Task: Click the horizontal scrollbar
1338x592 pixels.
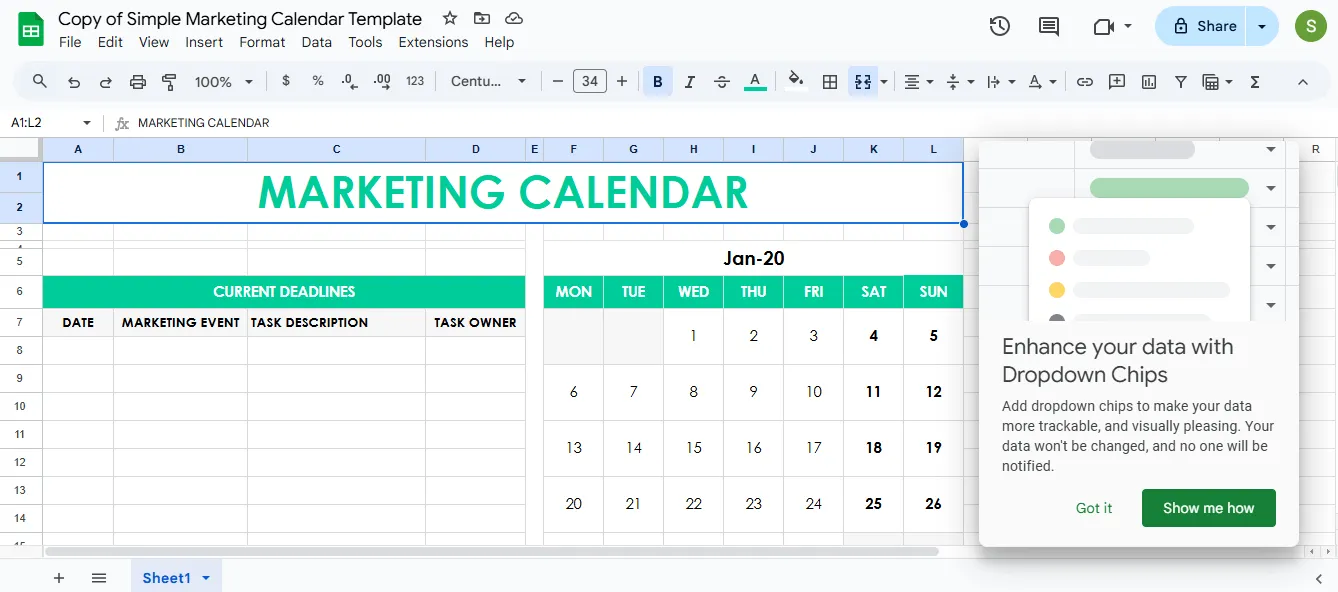Action: point(491,551)
